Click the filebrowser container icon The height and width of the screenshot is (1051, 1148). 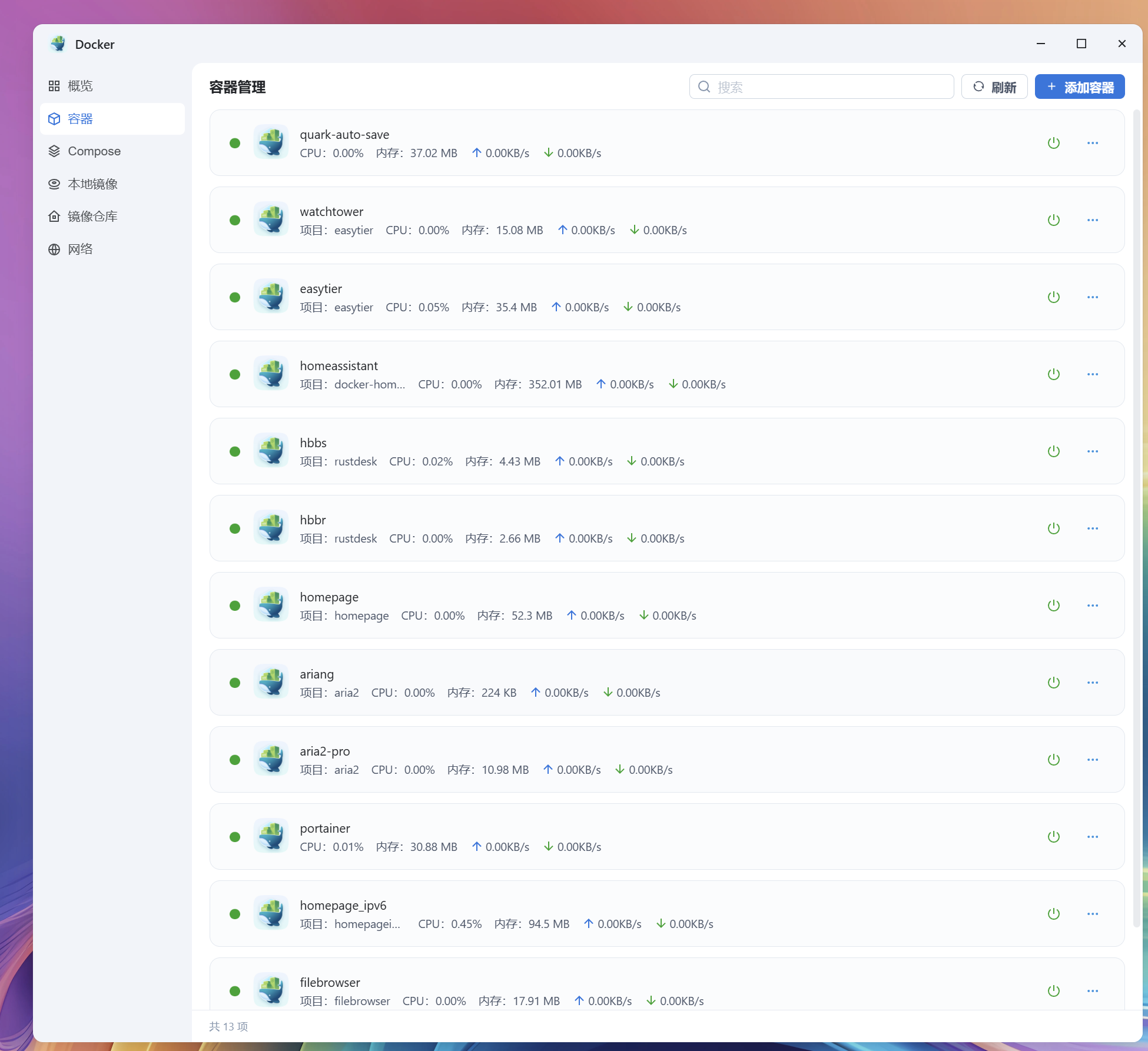point(271,990)
